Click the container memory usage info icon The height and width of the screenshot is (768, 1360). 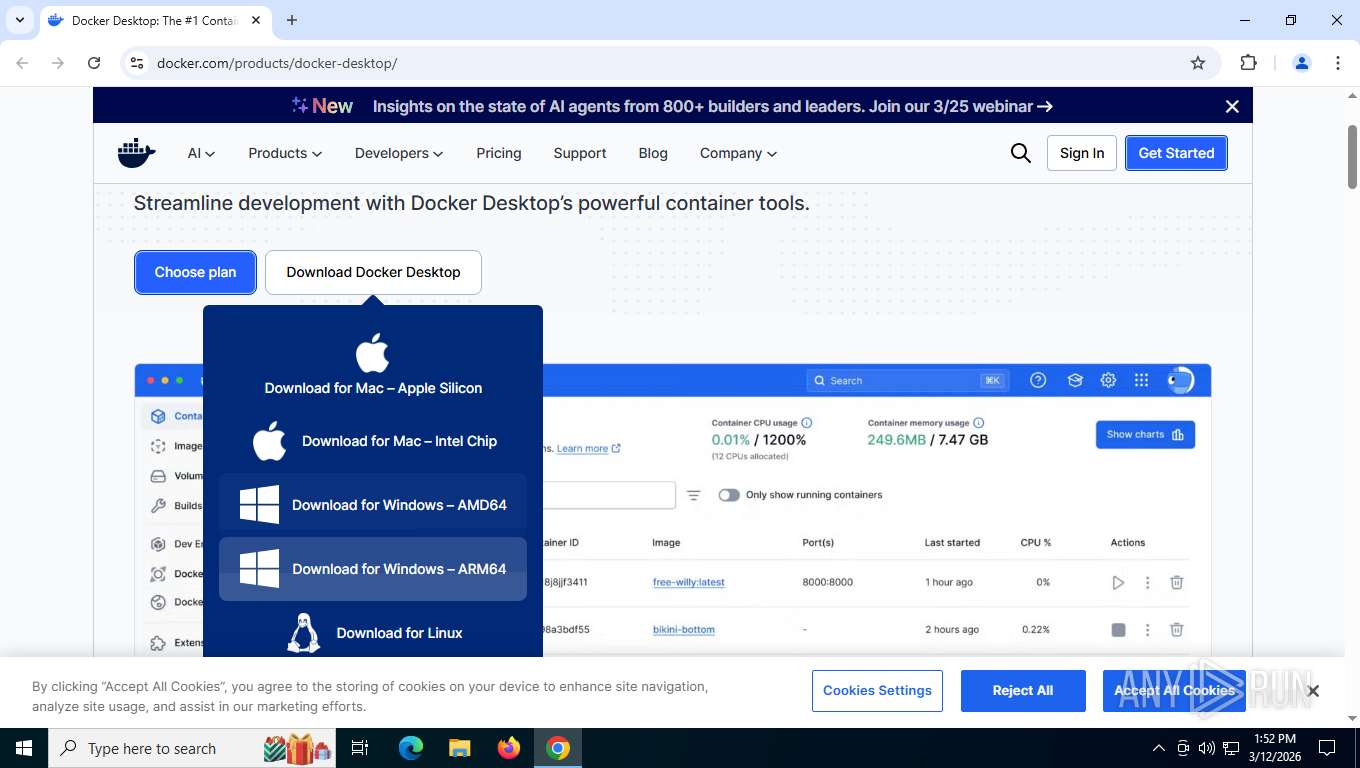point(978,423)
